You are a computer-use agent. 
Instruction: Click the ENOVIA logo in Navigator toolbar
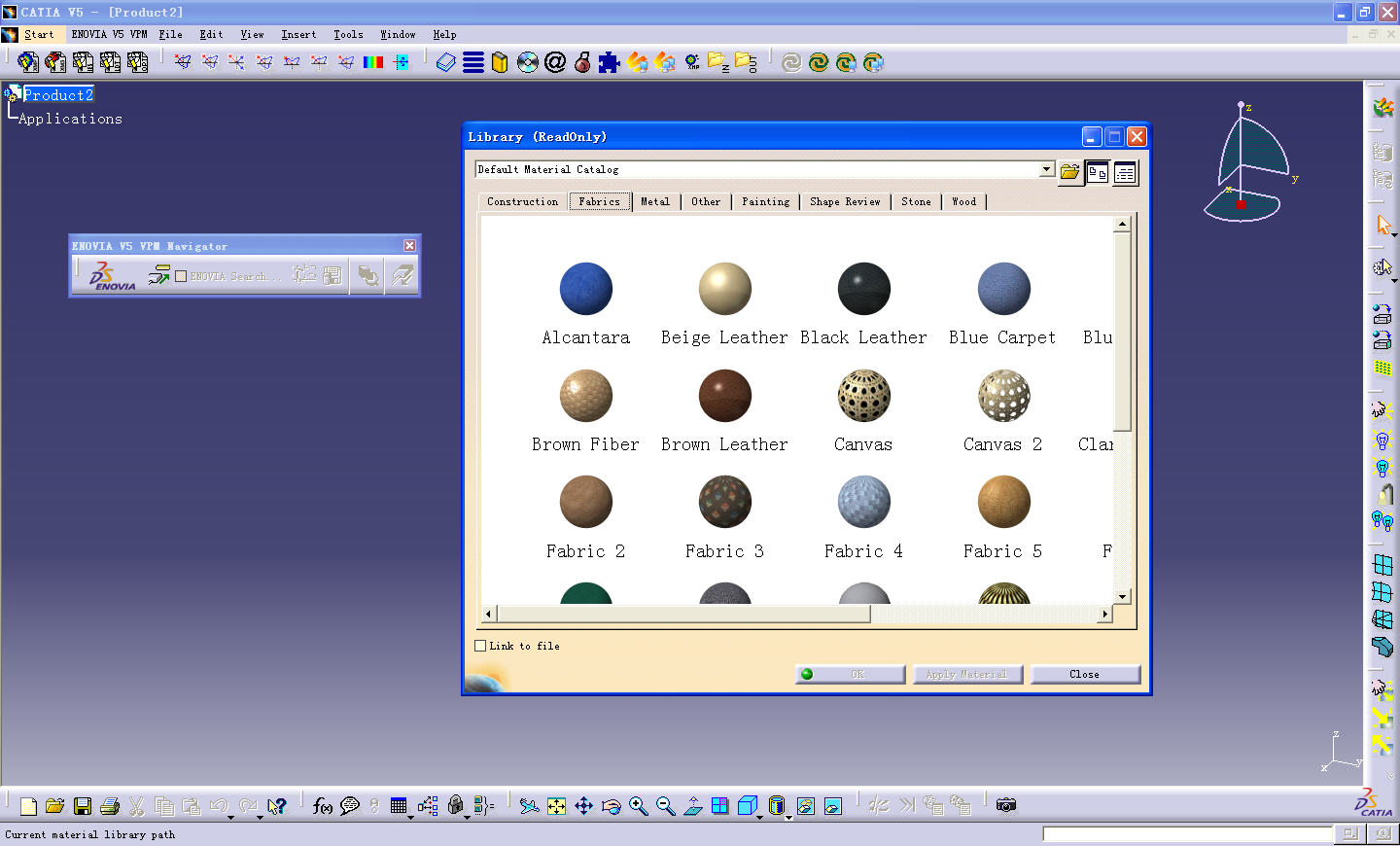point(113,276)
